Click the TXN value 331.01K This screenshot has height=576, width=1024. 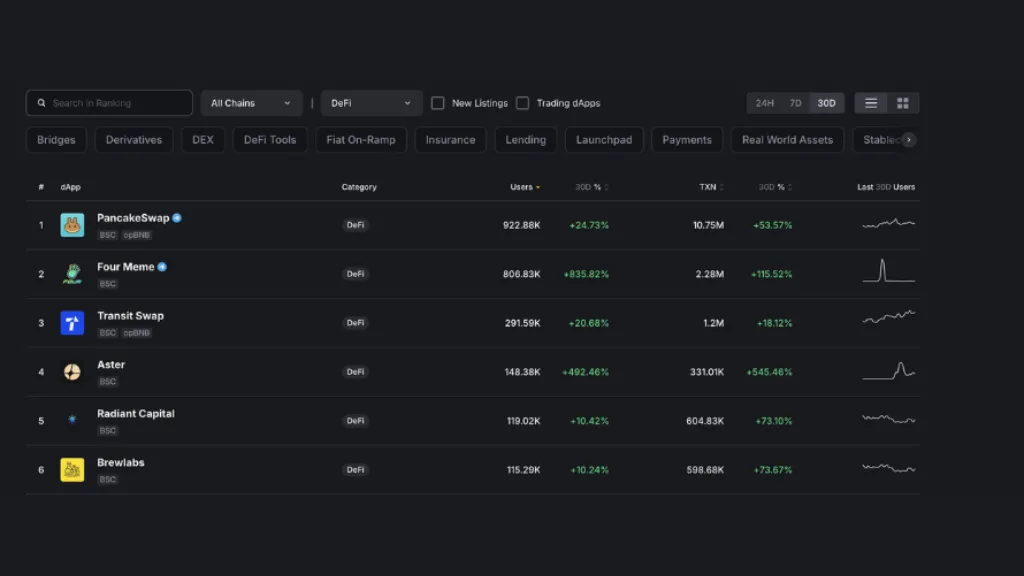pos(707,372)
